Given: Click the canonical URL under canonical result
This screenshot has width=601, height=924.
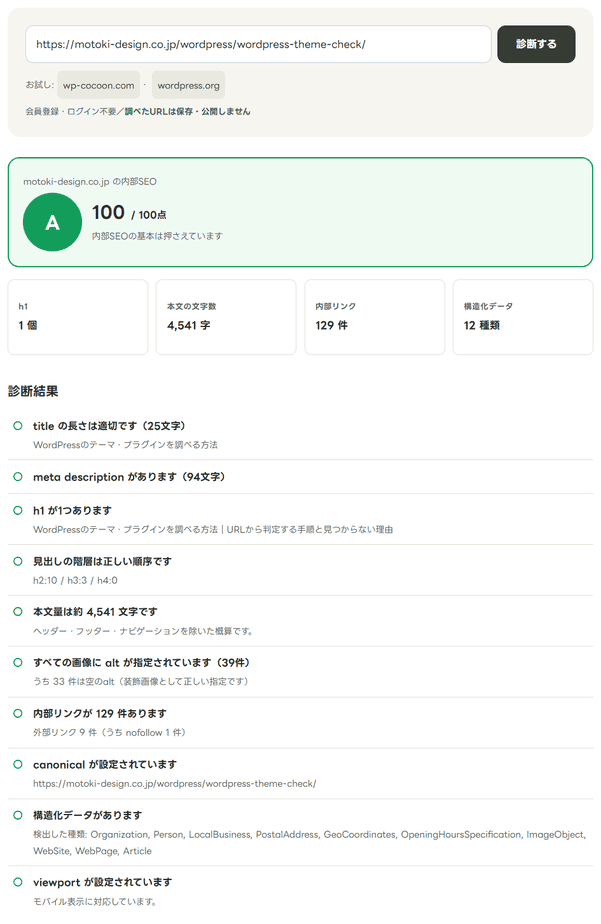Looking at the screenshot, I should (175, 784).
